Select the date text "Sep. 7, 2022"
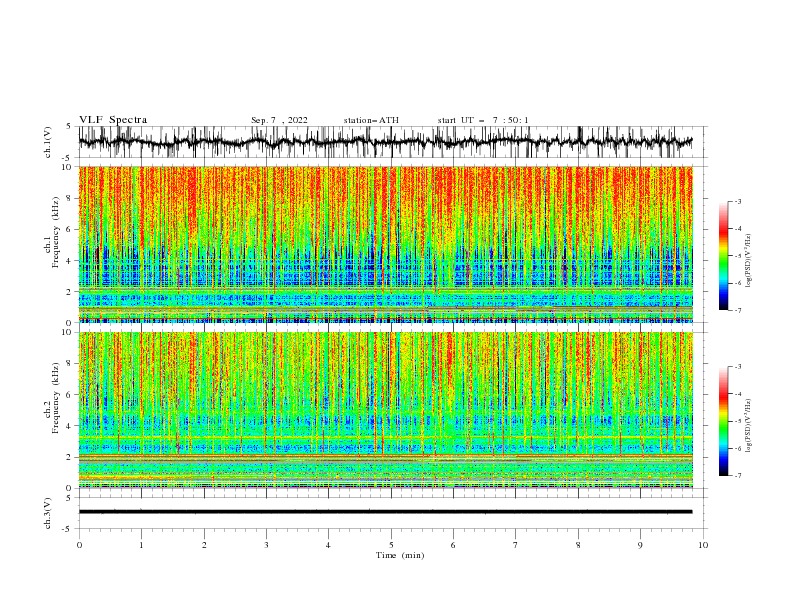 click(x=279, y=120)
